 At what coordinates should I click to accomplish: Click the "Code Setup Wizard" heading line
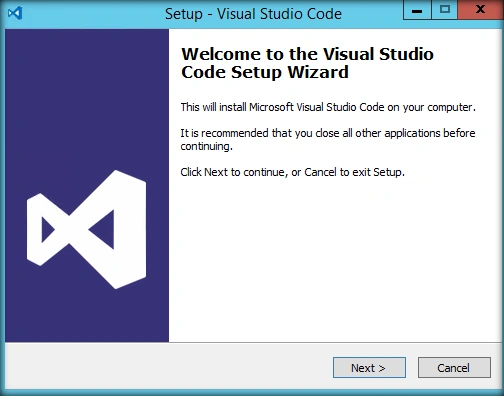point(265,72)
